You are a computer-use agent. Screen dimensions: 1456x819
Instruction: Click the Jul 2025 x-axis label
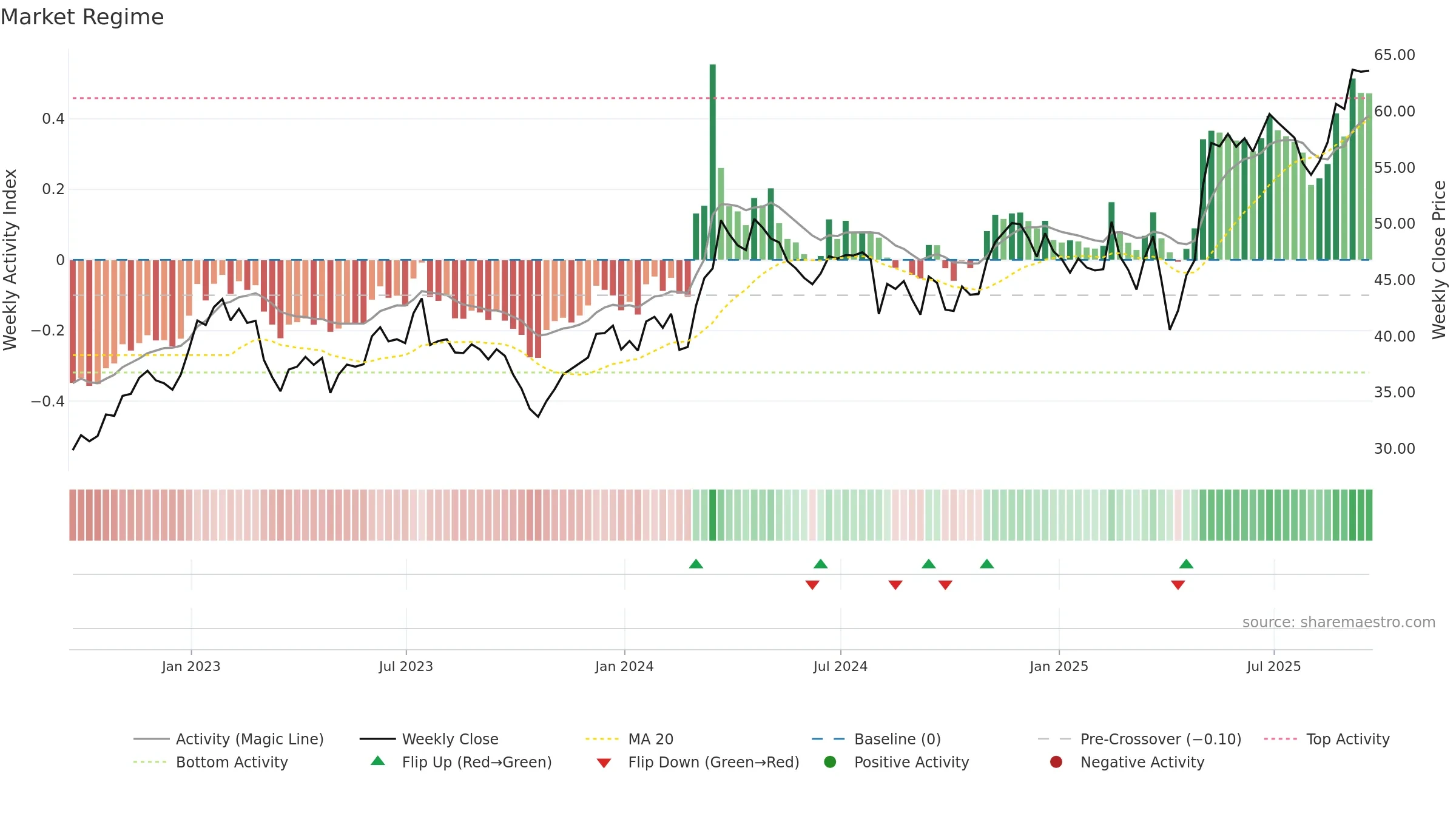(x=1274, y=666)
